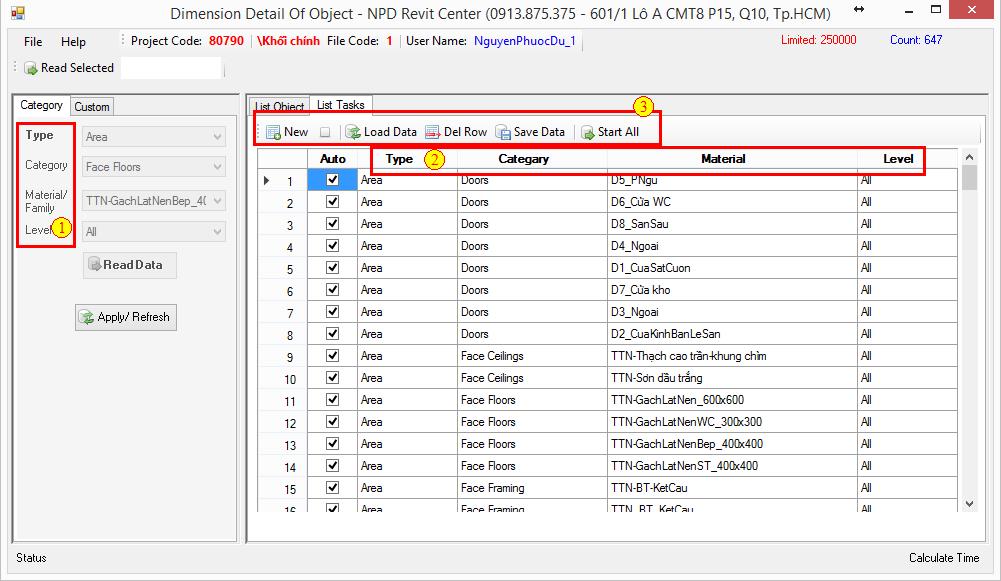Click project code value 80790
1001x581 pixels.
[226, 41]
